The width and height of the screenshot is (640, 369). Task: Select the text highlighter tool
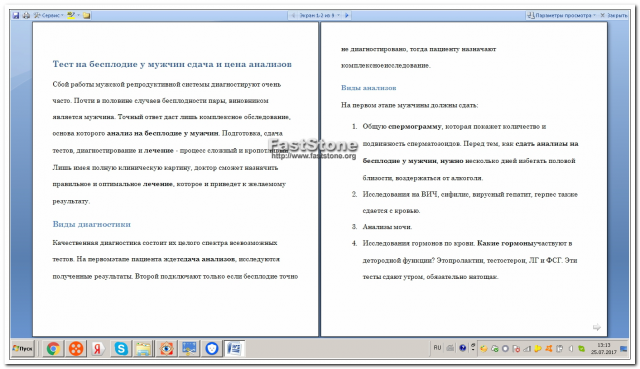click(71, 16)
